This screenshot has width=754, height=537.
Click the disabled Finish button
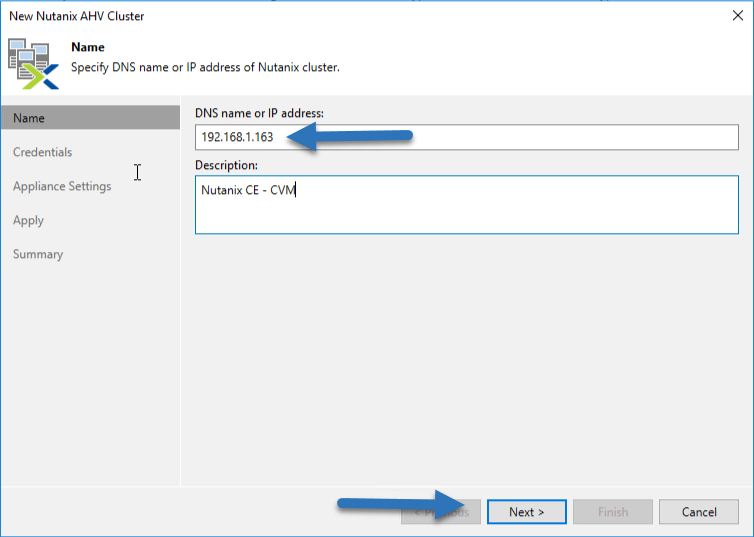coord(613,512)
